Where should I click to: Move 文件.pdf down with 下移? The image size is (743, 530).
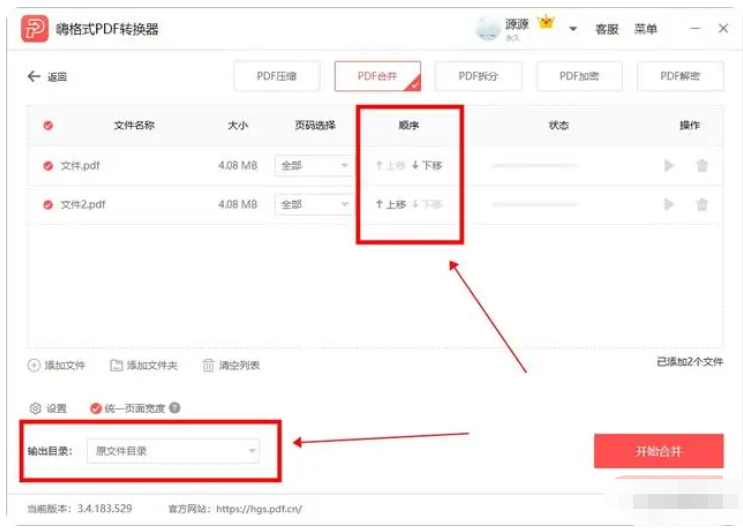coord(427,166)
